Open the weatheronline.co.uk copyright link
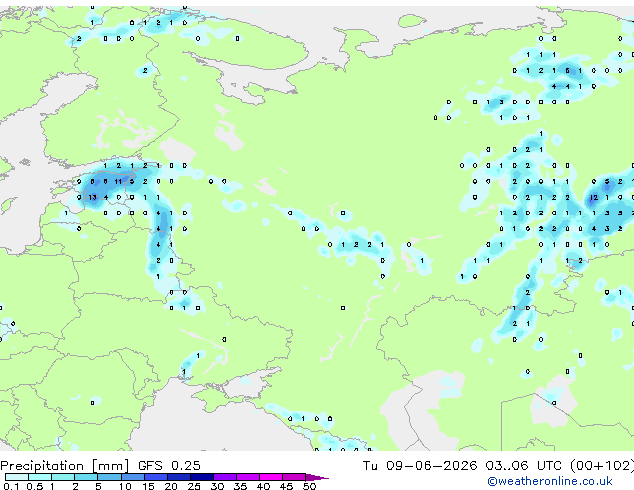This screenshot has width=634, height=490. point(550,481)
